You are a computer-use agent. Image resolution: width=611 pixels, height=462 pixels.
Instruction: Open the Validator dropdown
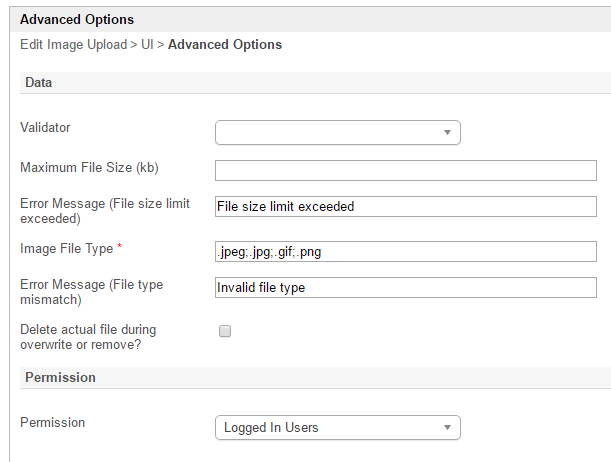[336, 132]
